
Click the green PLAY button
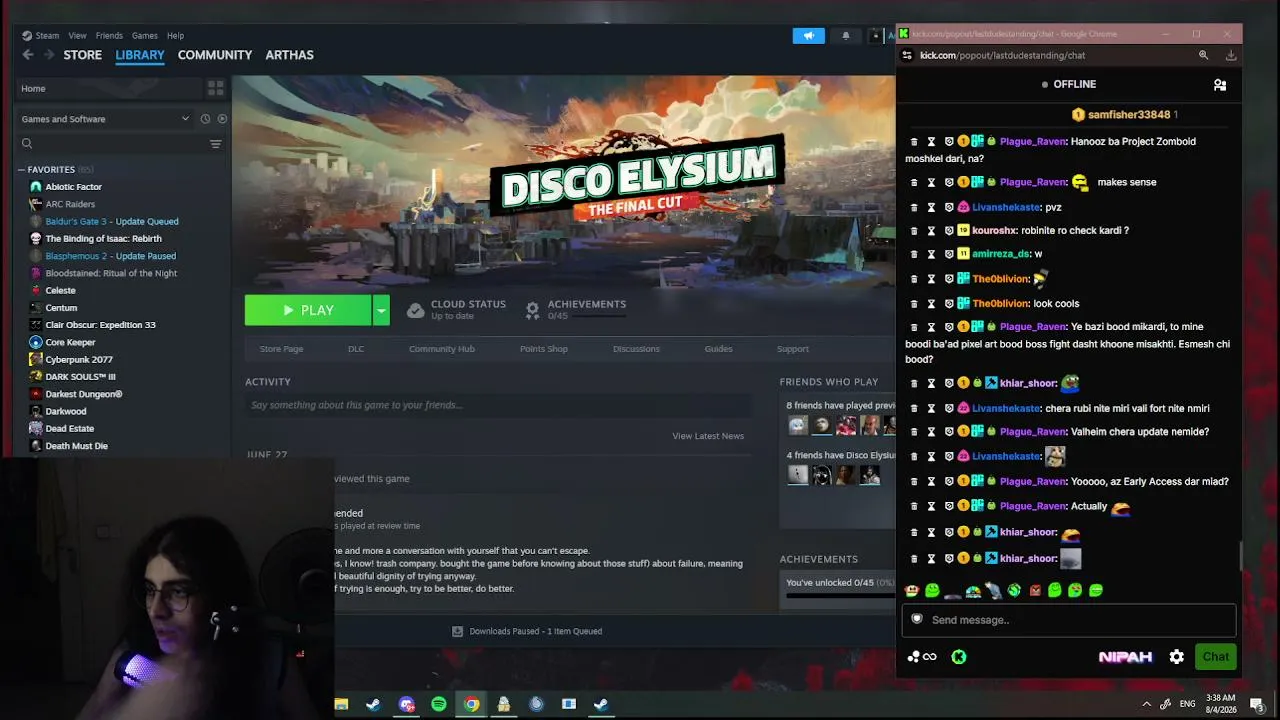(308, 310)
